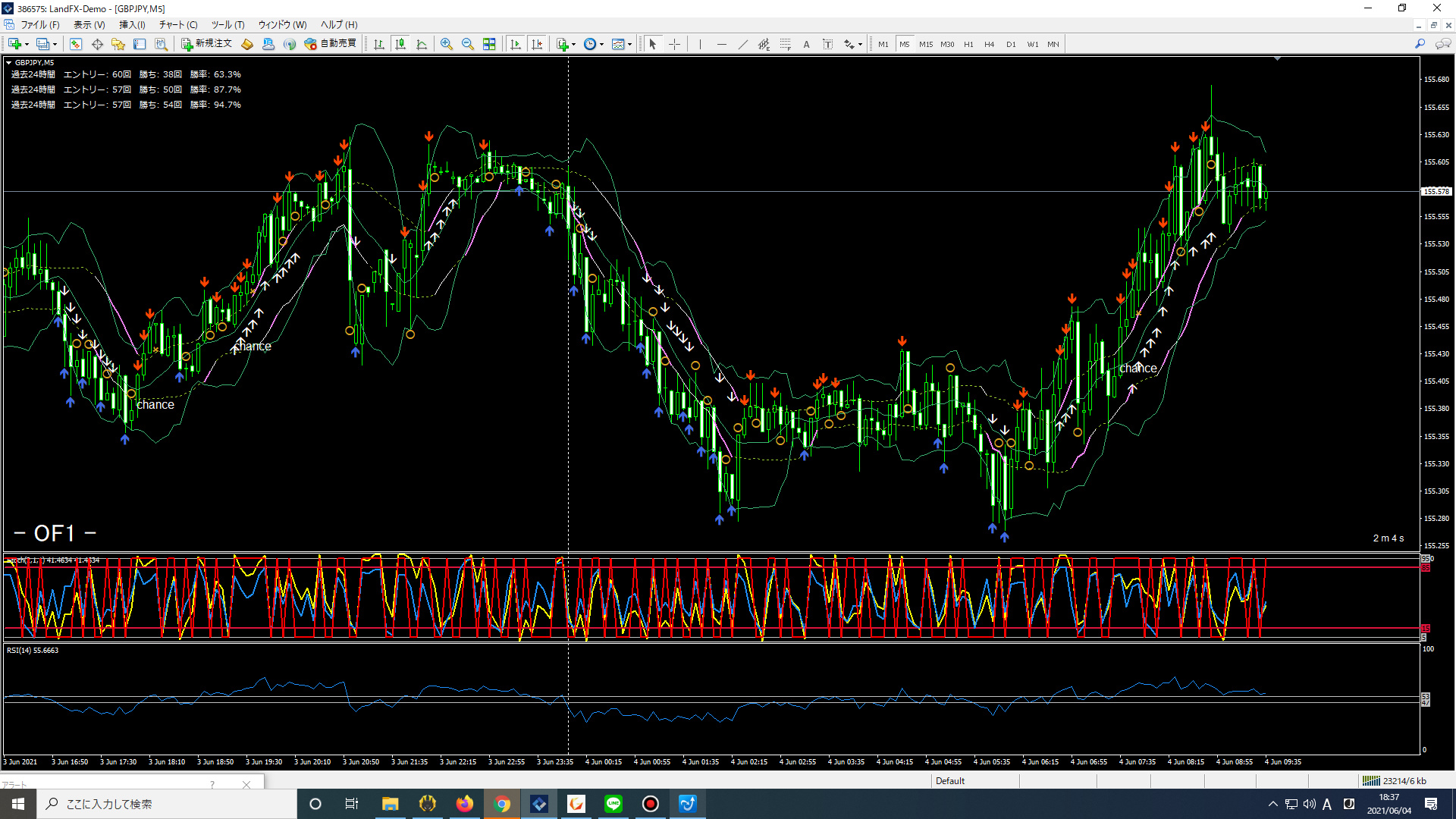Toggle the chart auto scroll button

click(x=516, y=44)
